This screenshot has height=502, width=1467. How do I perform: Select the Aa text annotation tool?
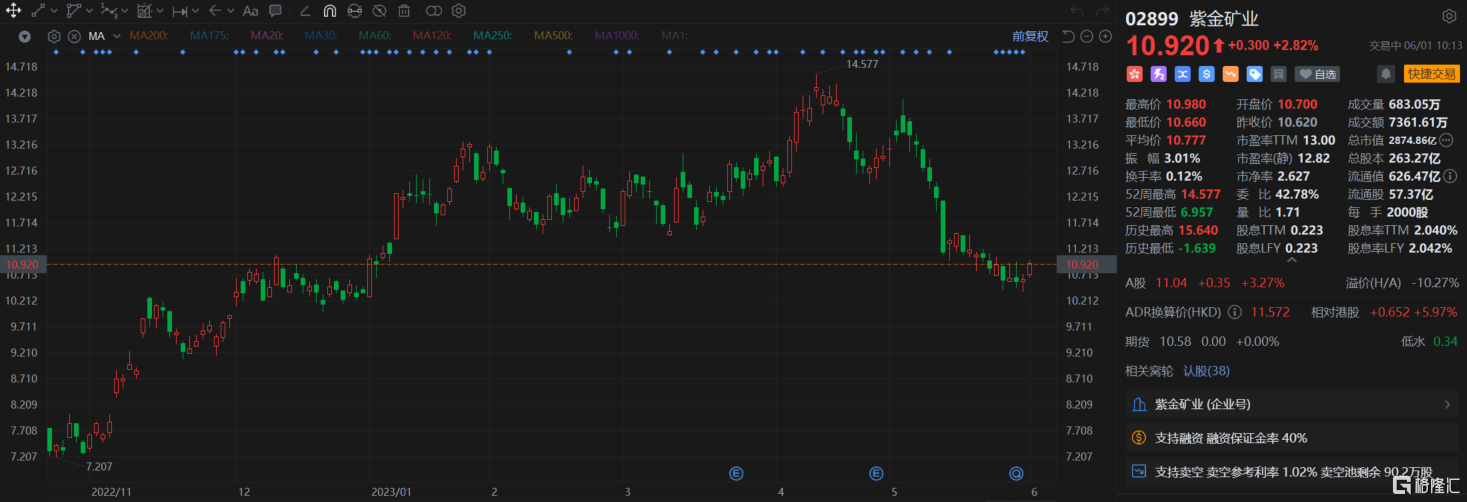click(250, 11)
